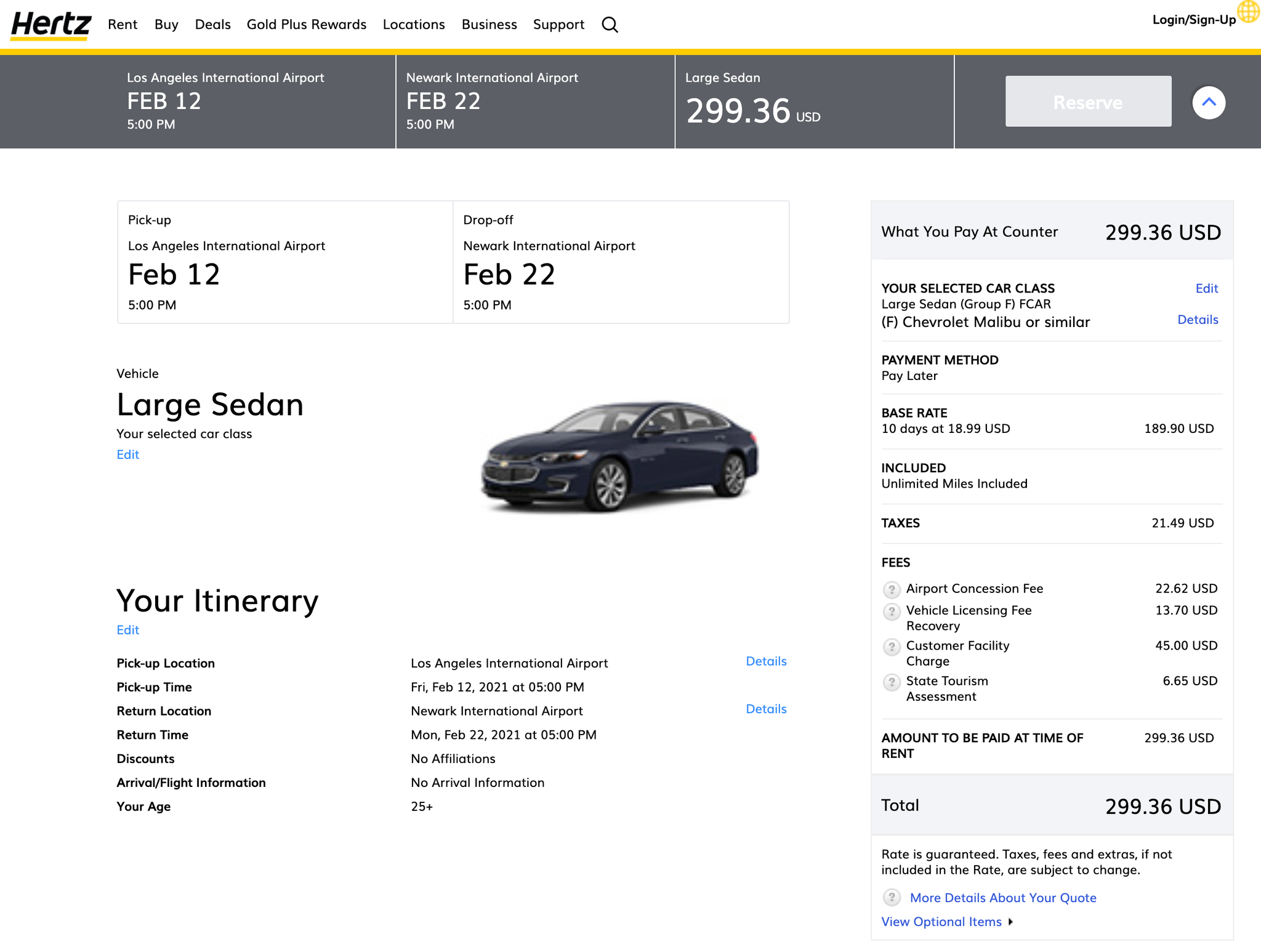The width and height of the screenshot is (1261, 952).
Task: Edit Your Itinerary
Action: pyautogui.click(x=127, y=630)
